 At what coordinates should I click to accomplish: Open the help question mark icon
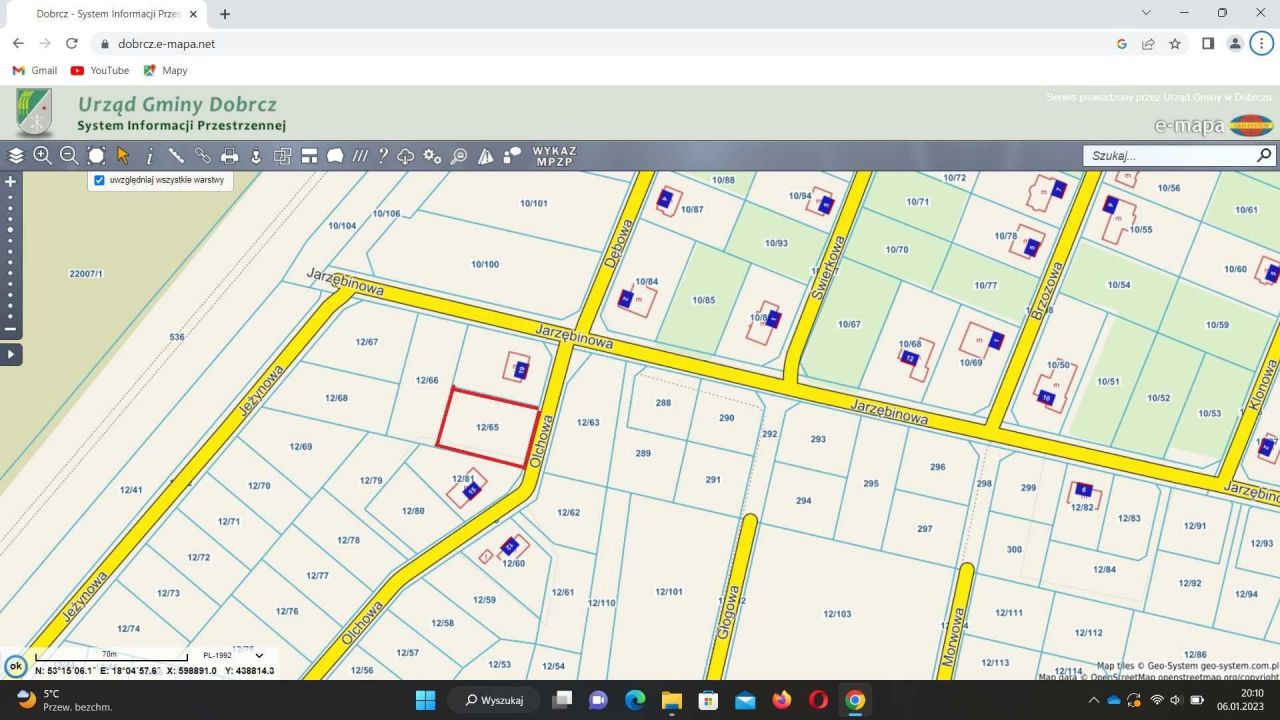click(382, 155)
